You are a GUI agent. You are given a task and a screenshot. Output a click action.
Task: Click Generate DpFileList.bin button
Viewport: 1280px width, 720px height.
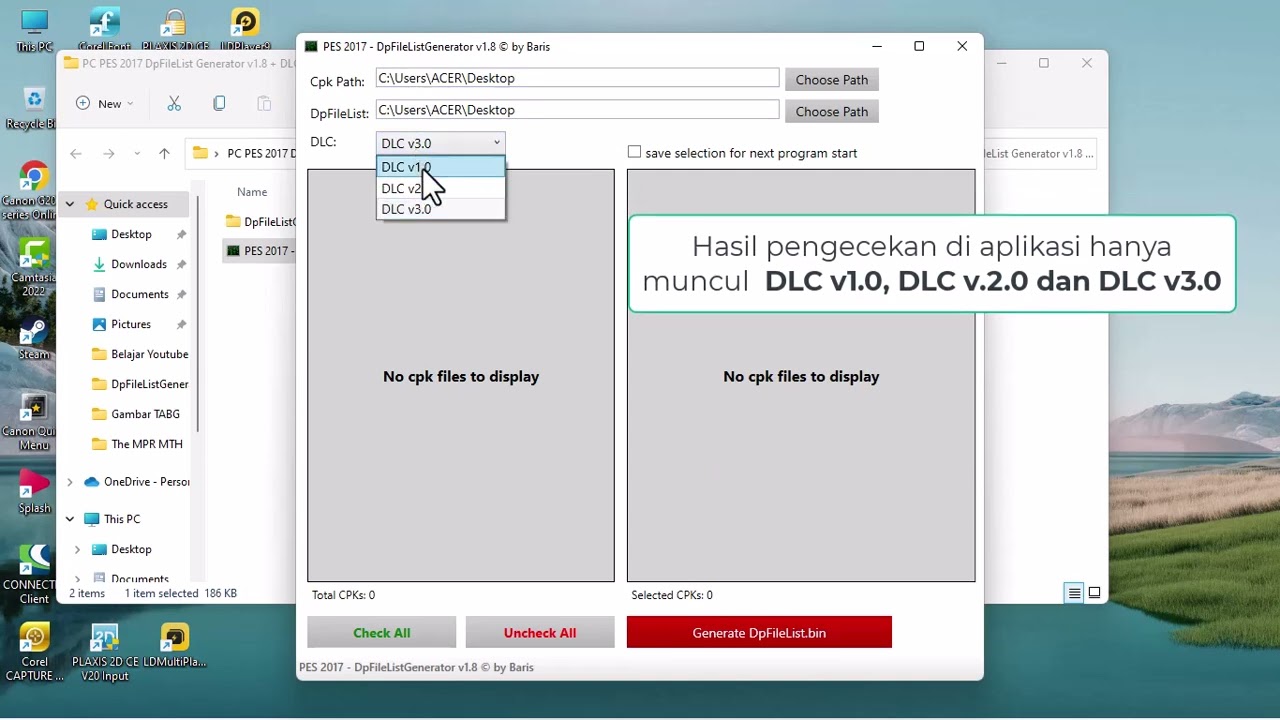759,632
